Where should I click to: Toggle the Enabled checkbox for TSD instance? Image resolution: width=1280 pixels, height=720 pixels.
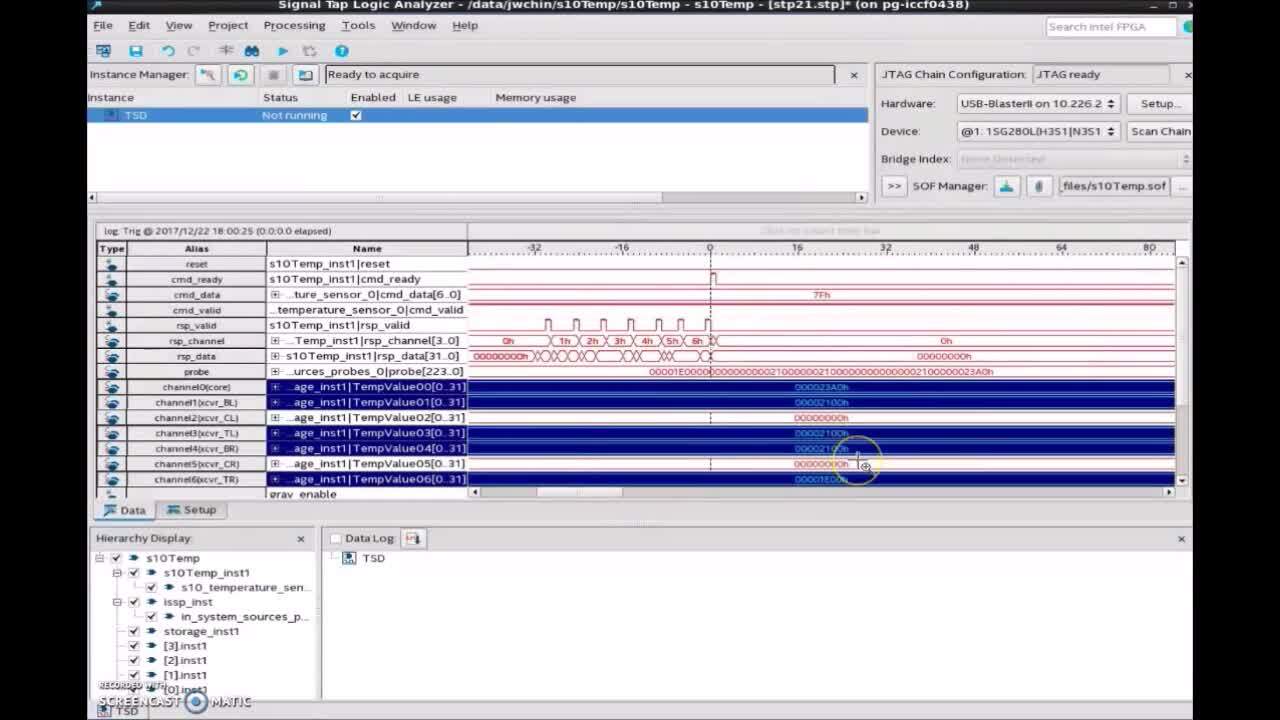[x=356, y=115]
